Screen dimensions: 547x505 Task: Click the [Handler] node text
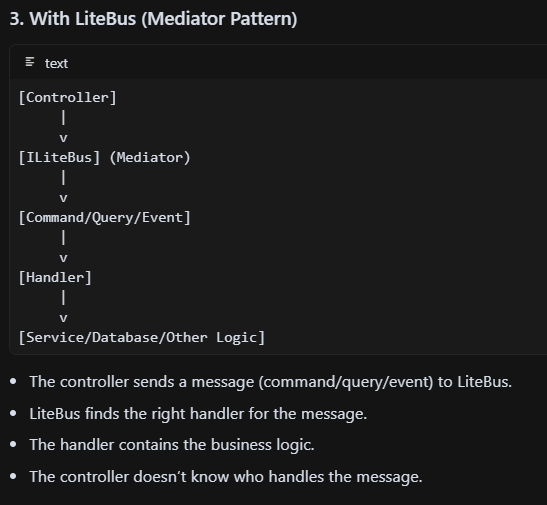click(x=55, y=278)
